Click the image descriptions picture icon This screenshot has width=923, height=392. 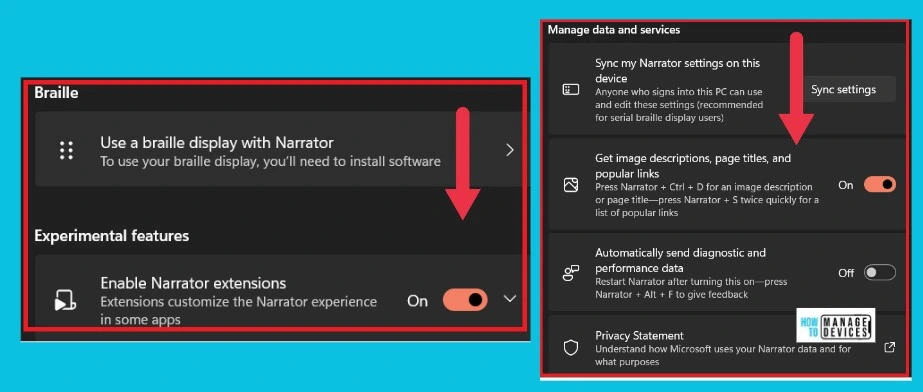coord(570,185)
